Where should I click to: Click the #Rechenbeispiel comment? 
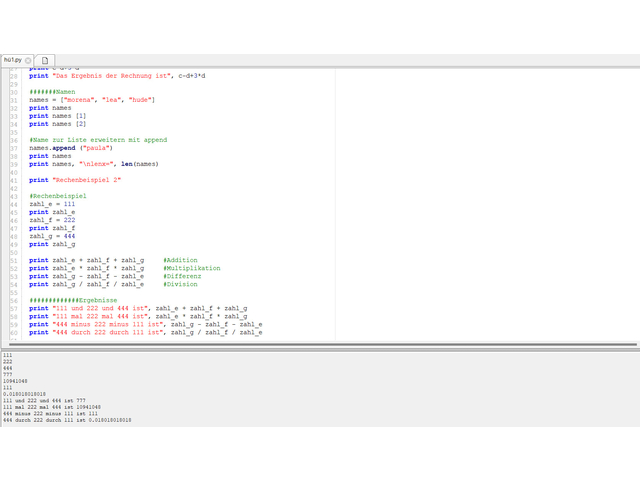58,196
